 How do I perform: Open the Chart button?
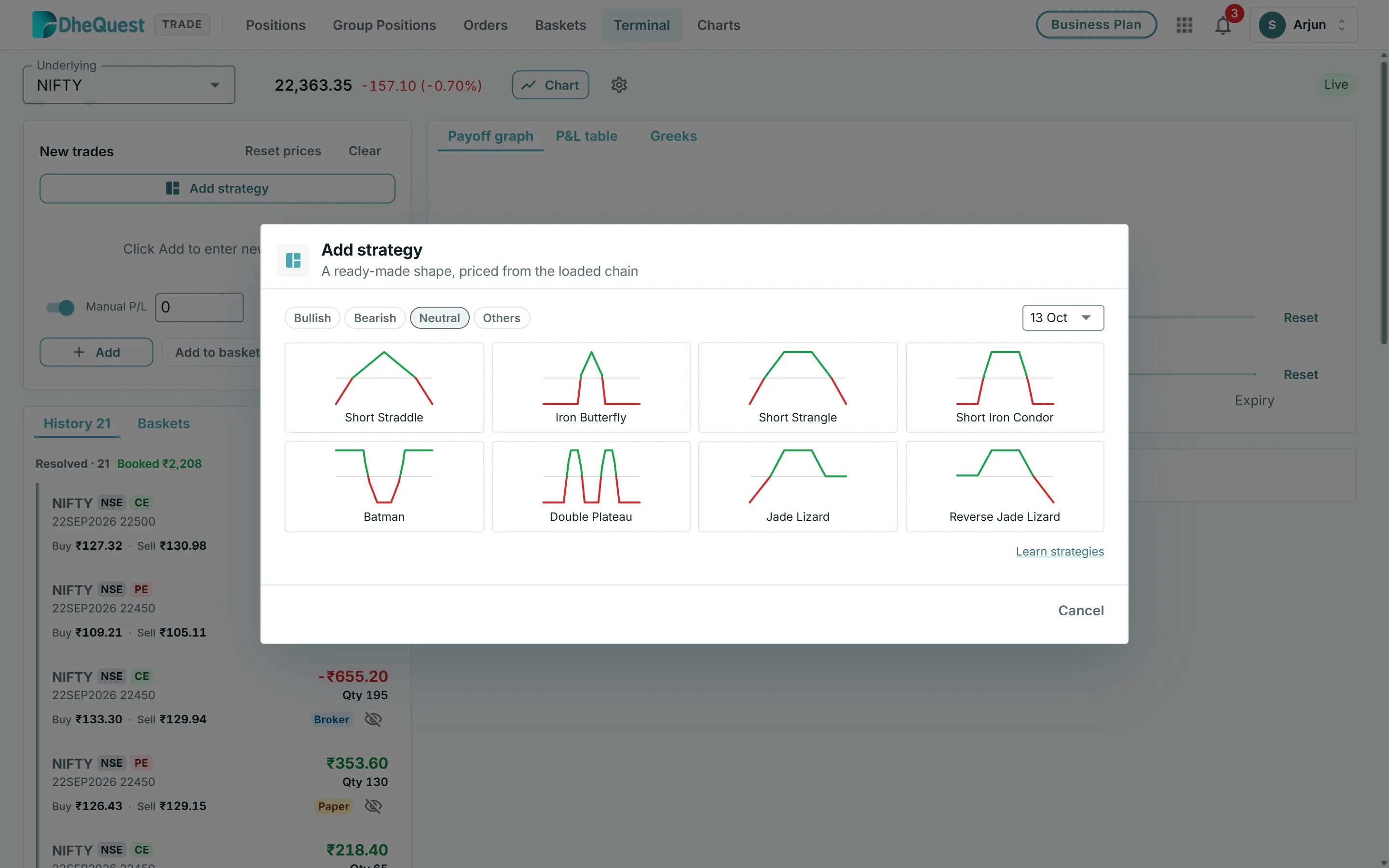550,85
